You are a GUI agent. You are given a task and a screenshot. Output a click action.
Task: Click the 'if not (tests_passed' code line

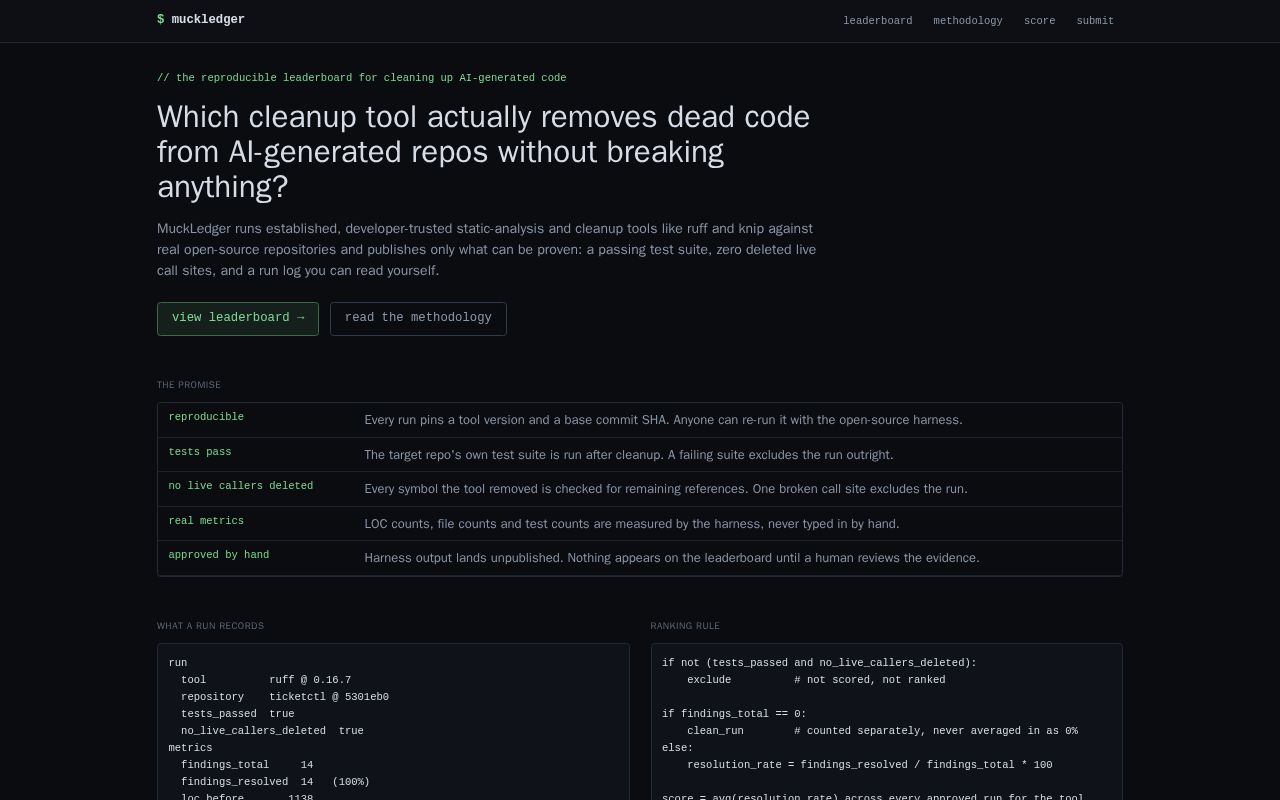(819, 663)
